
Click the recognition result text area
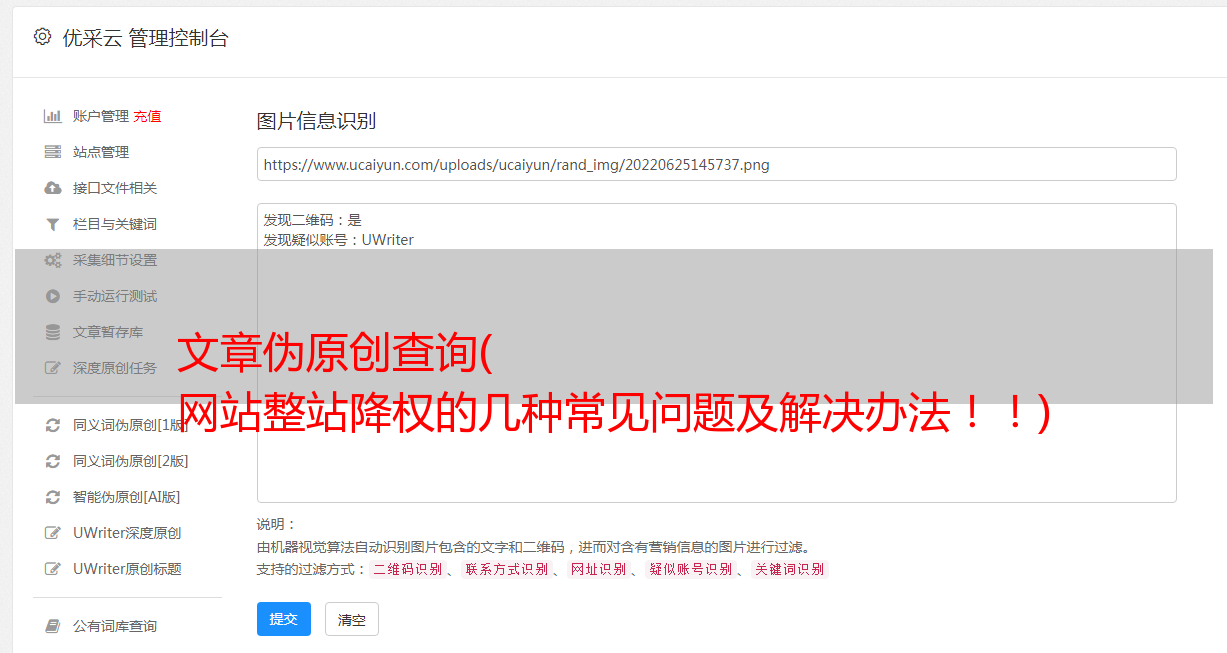pos(716,352)
